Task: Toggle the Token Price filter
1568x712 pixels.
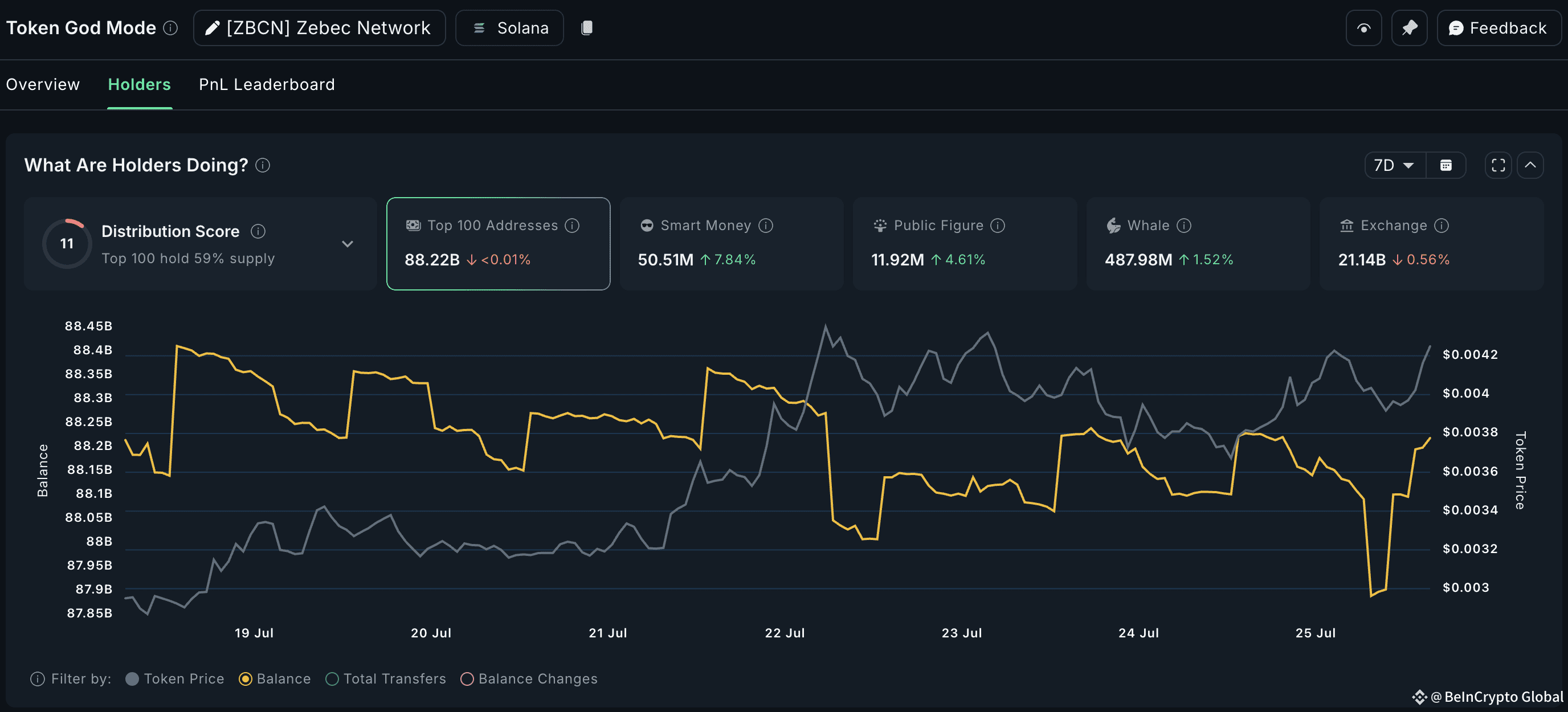Action: (175, 679)
